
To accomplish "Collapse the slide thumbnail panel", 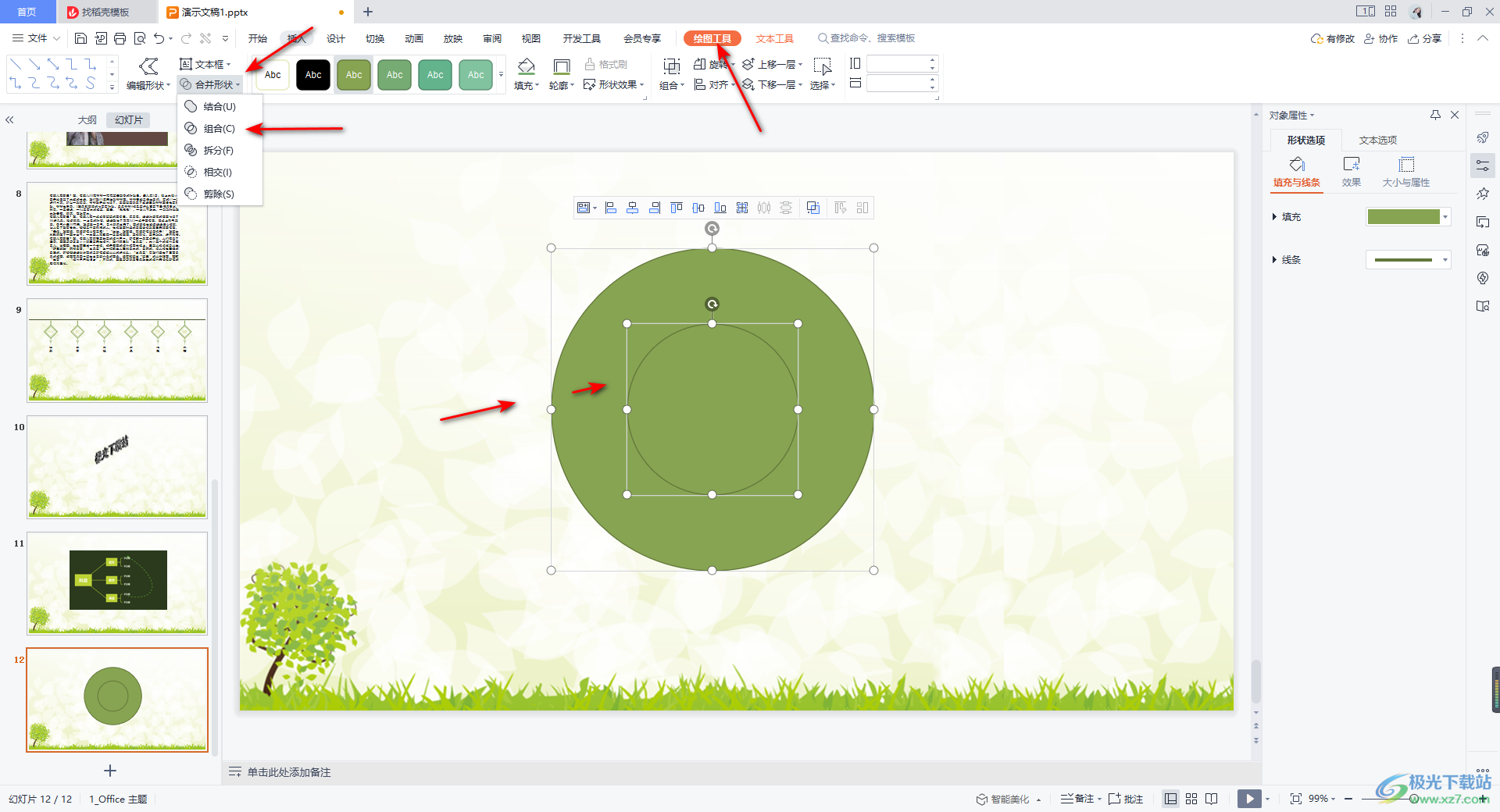I will click(9, 120).
